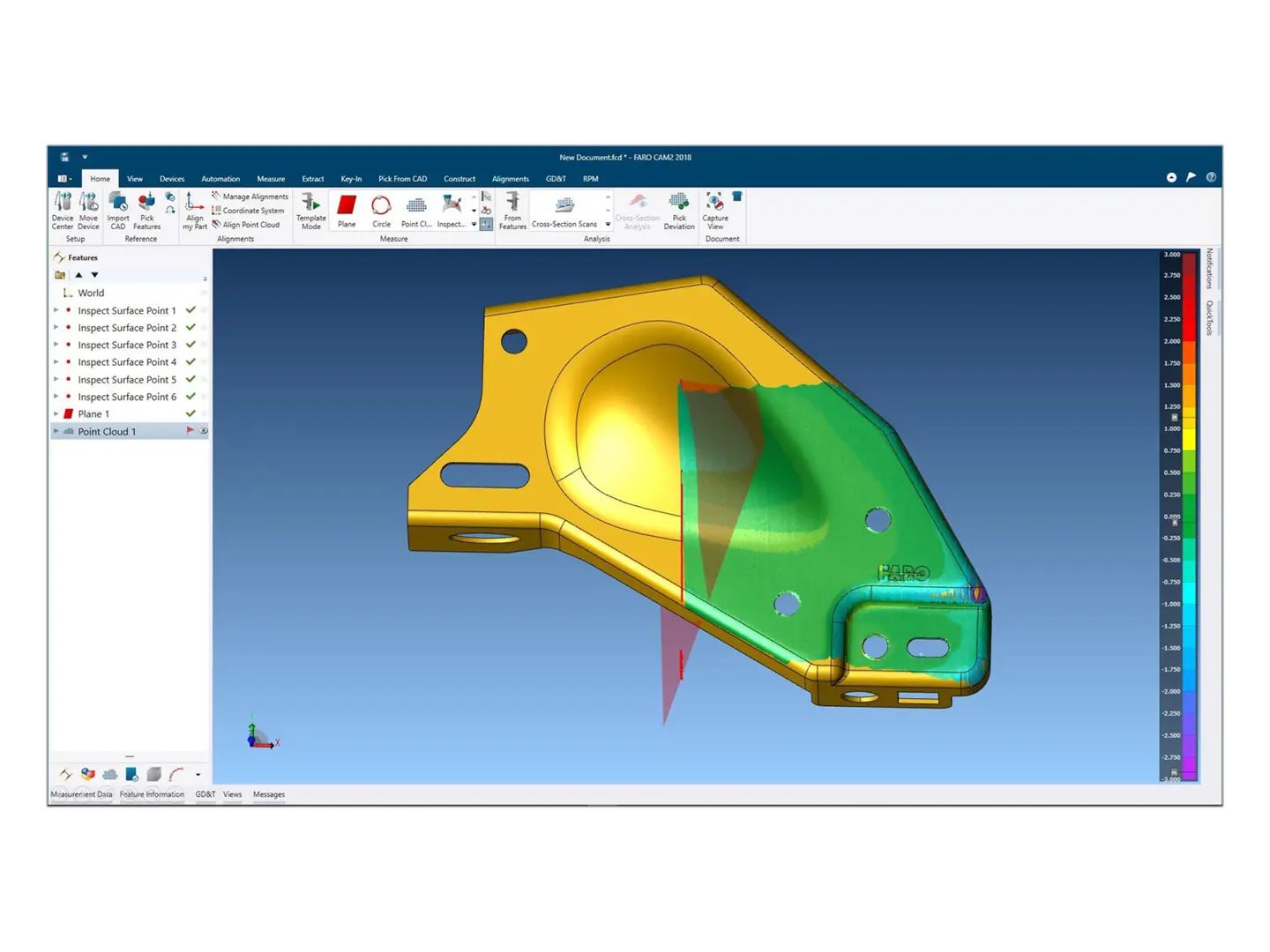
Task: Click the upper marker near 1.000 on color scale
Action: tap(1174, 417)
